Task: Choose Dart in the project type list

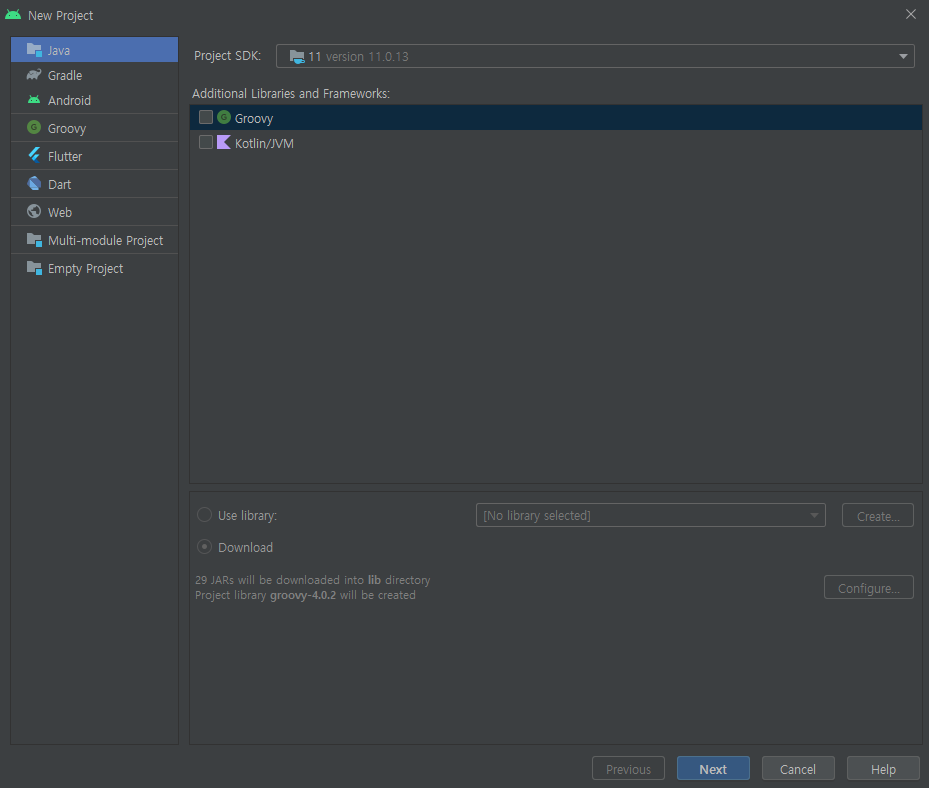Action: pyautogui.click(x=94, y=184)
